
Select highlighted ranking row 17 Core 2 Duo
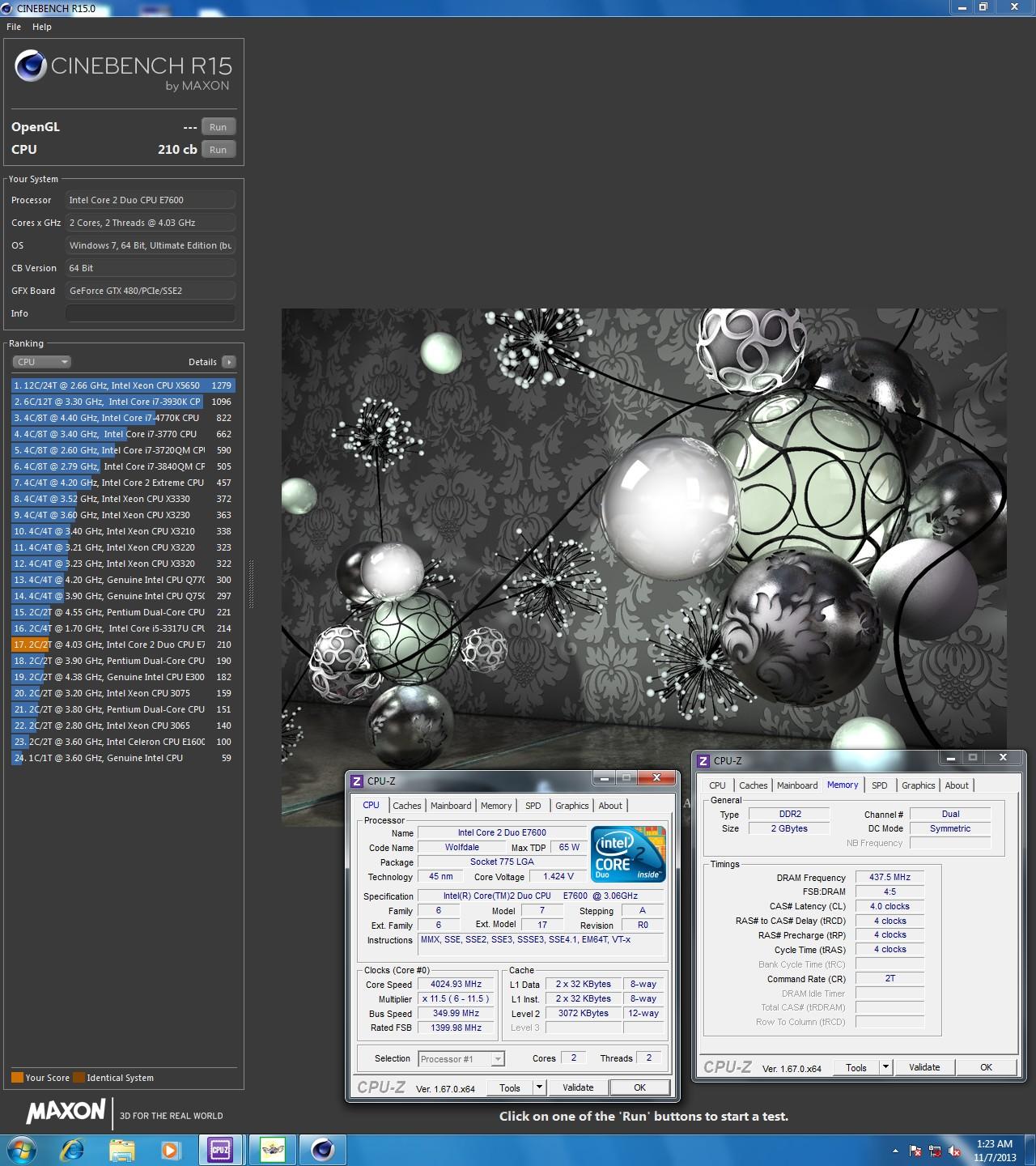(123, 645)
